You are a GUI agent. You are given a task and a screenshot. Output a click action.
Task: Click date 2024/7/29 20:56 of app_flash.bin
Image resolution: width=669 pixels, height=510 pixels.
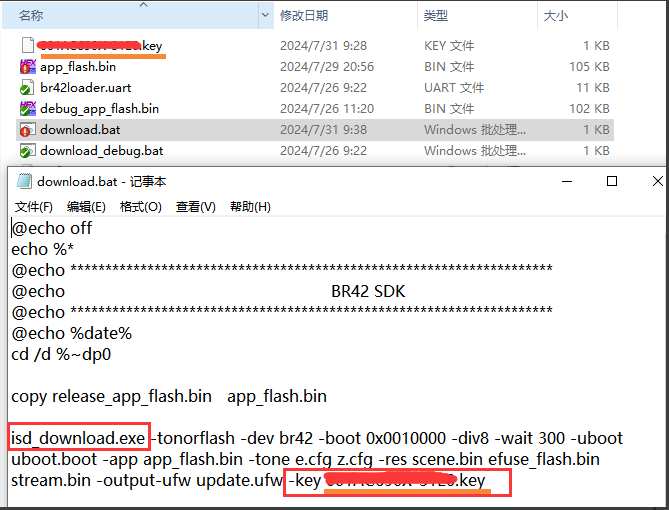click(x=327, y=67)
